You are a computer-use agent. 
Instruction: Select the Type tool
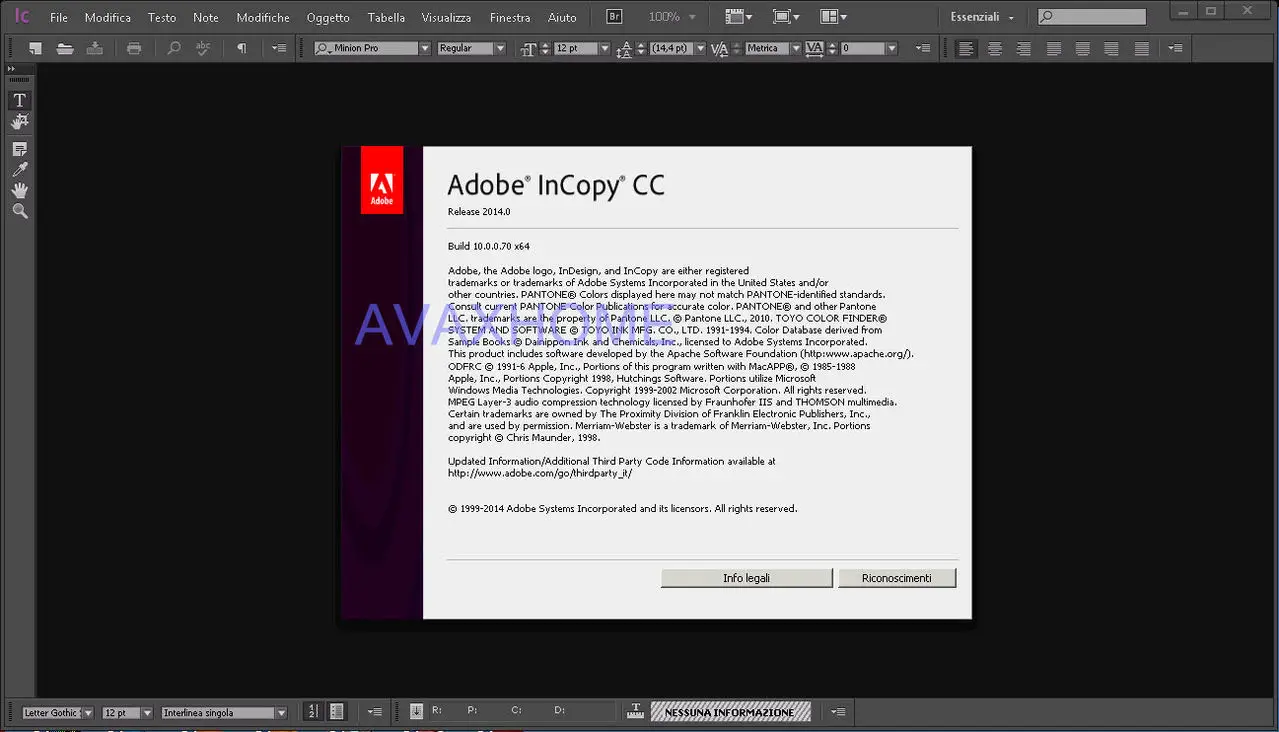(19, 100)
